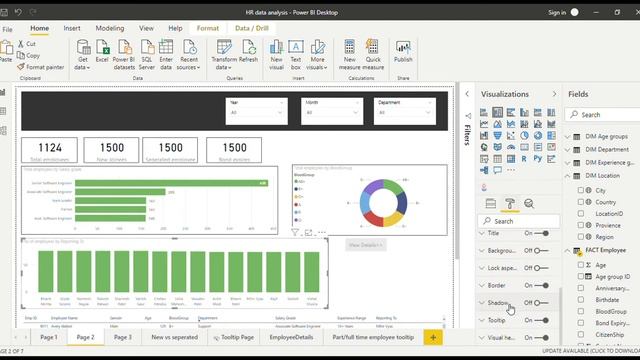The width and height of the screenshot is (640, 360).
Task: Click Sign in
Action: [557, 13]
